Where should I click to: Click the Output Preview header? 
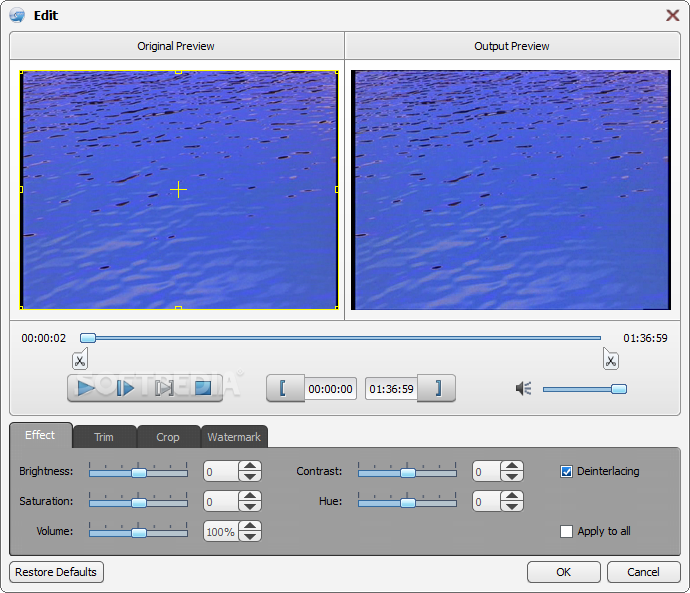click(x=512, y=46)
